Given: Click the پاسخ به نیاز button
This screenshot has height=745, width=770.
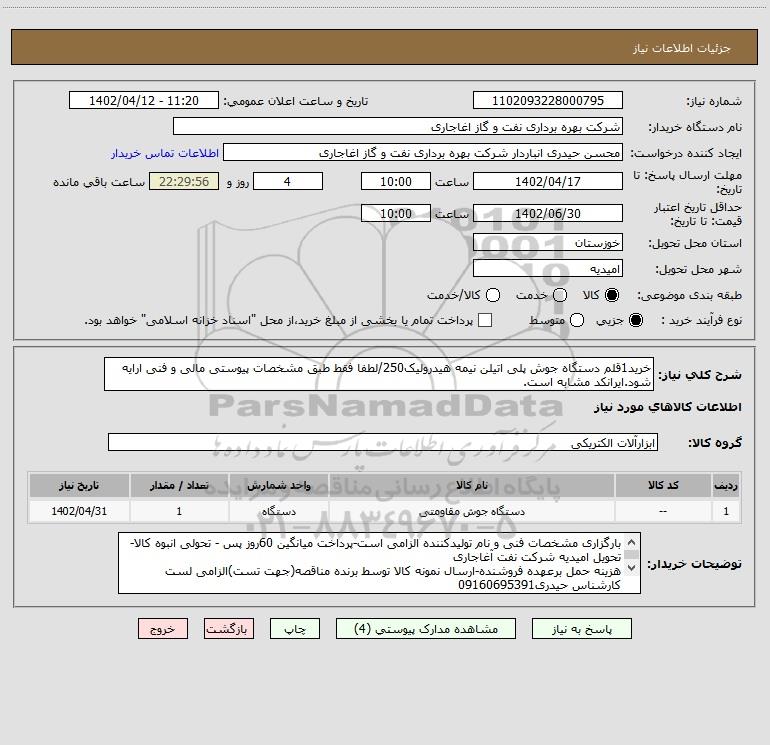Looking at the screenshot, I should 581,629.
